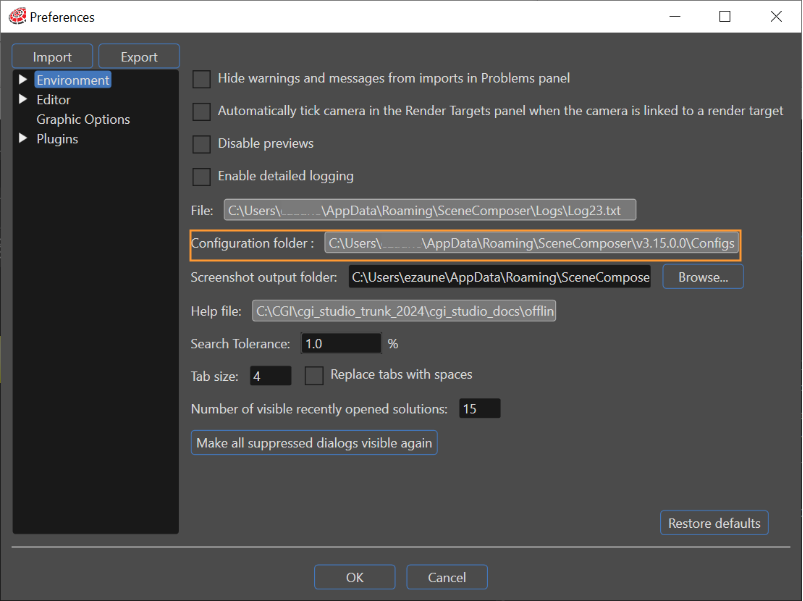Toggle the Disable previews checkbox

(201, 144)
